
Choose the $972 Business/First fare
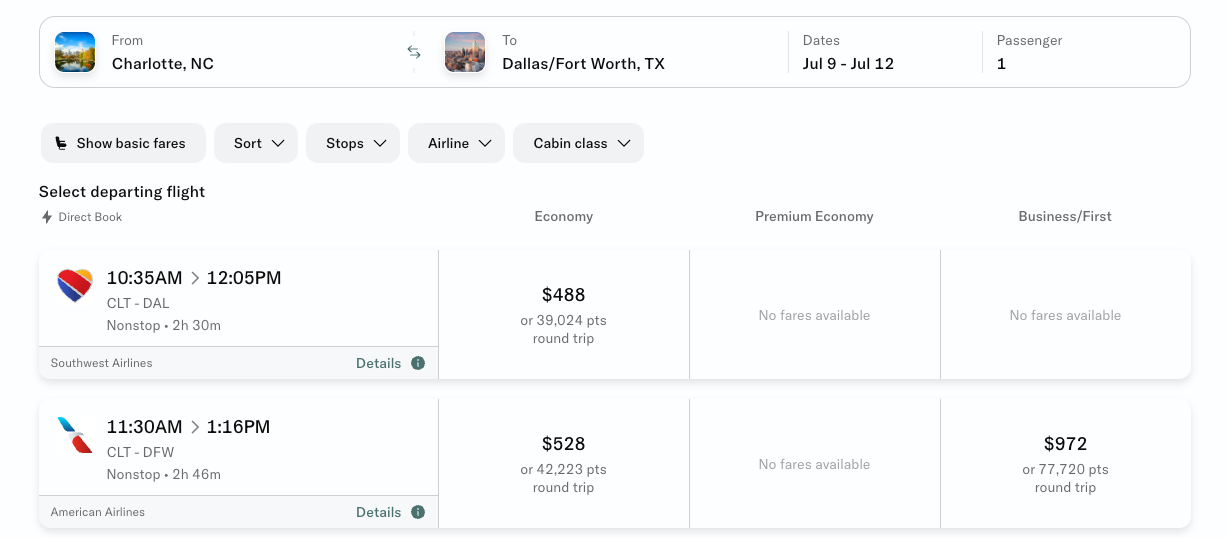(1065, 463)
